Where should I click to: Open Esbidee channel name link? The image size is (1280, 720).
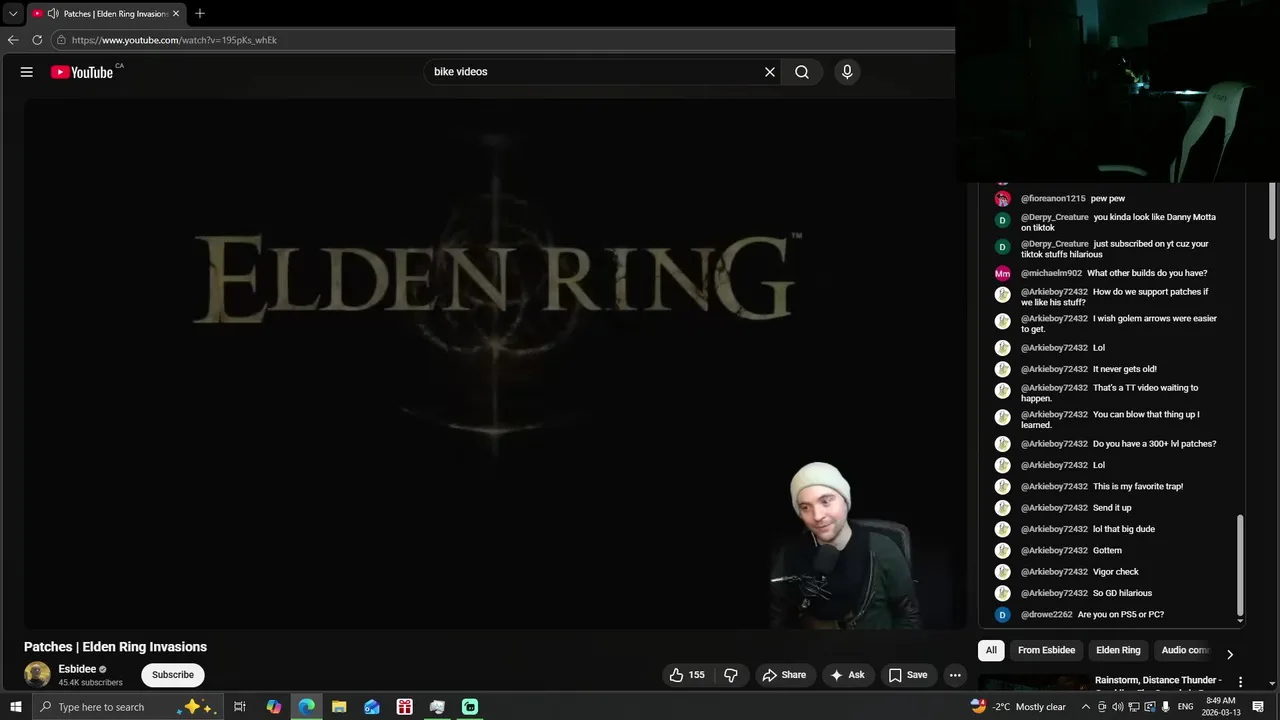tap(77, 669)
